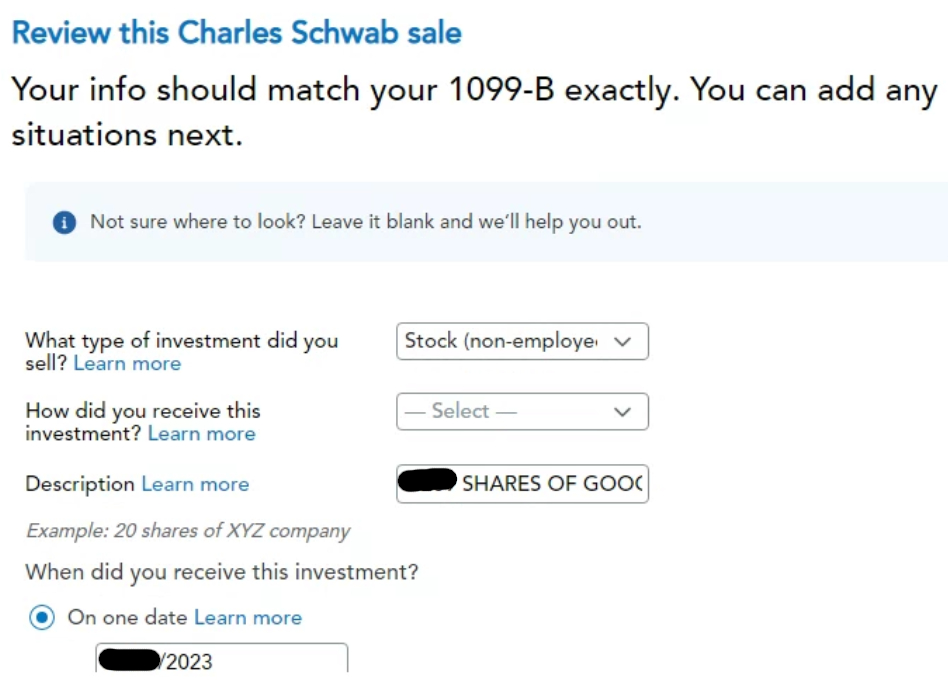This screenshot has width=948, height=677.
Task: Click 'How did you receive this' label
Action: 143,411
